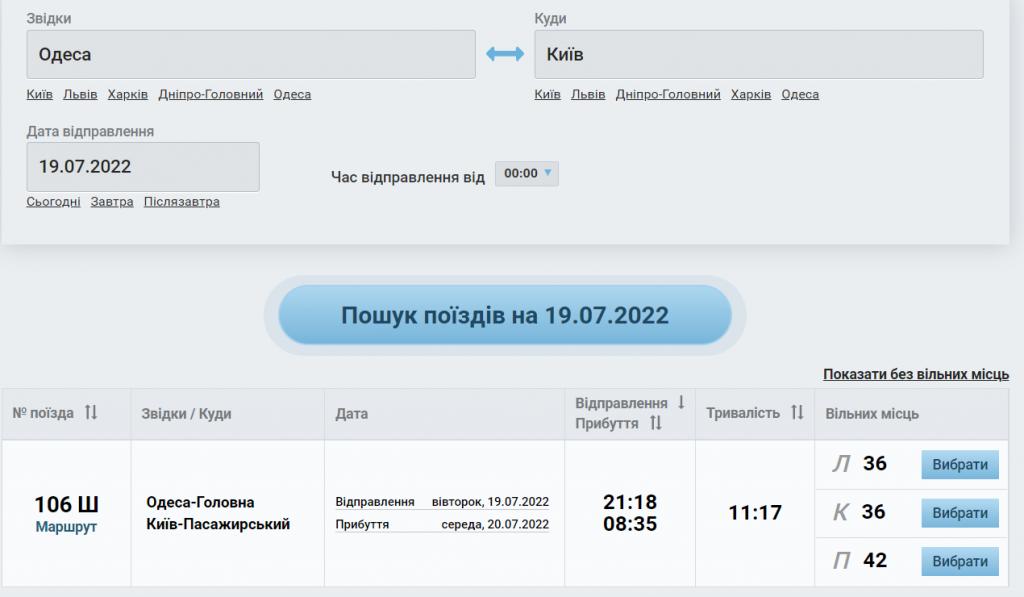Pick Харків under the Куди field
This screenshot has width=1024, height=597.
751,95
